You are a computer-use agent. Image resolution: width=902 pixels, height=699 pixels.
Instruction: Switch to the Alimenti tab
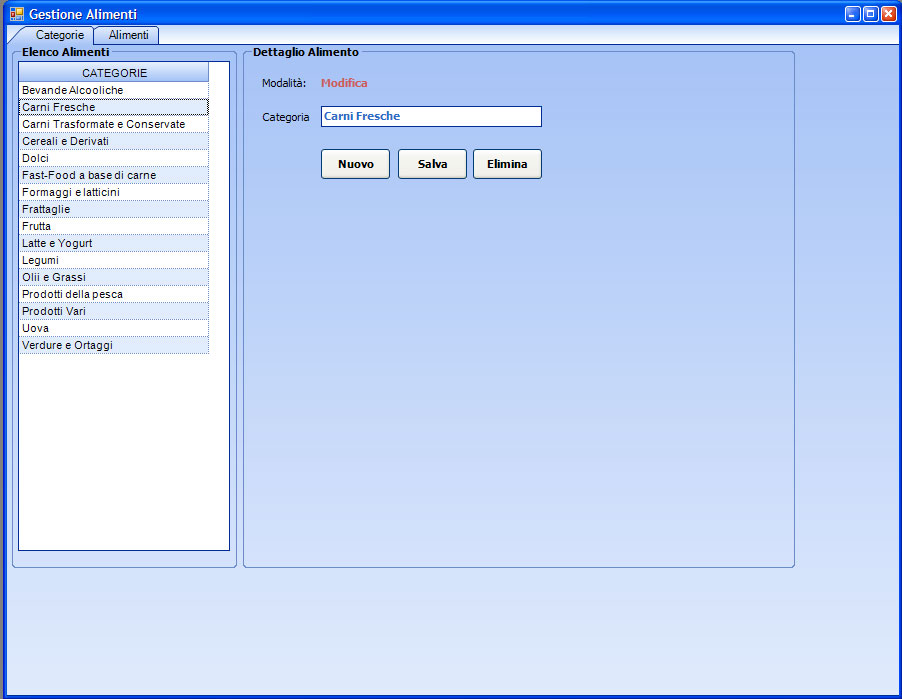click(128, 35)
